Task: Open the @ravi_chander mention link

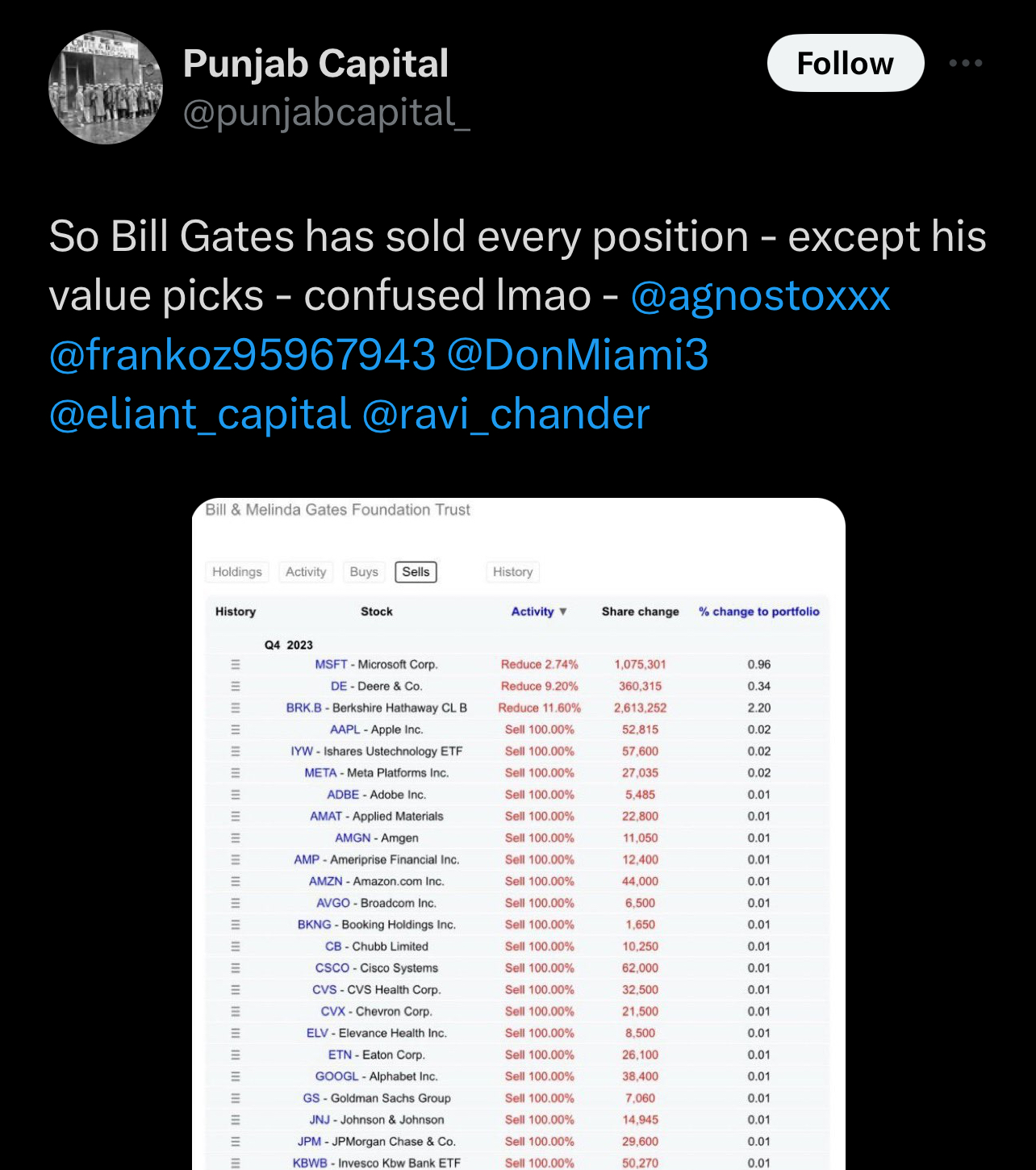Action: (x=506, y=414)
